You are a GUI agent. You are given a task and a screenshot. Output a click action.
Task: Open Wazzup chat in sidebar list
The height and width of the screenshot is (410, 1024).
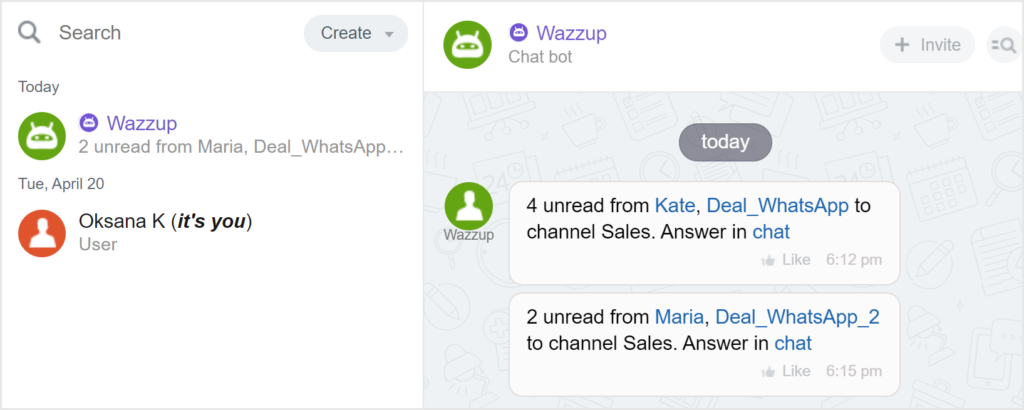click(x=240, y=135)
